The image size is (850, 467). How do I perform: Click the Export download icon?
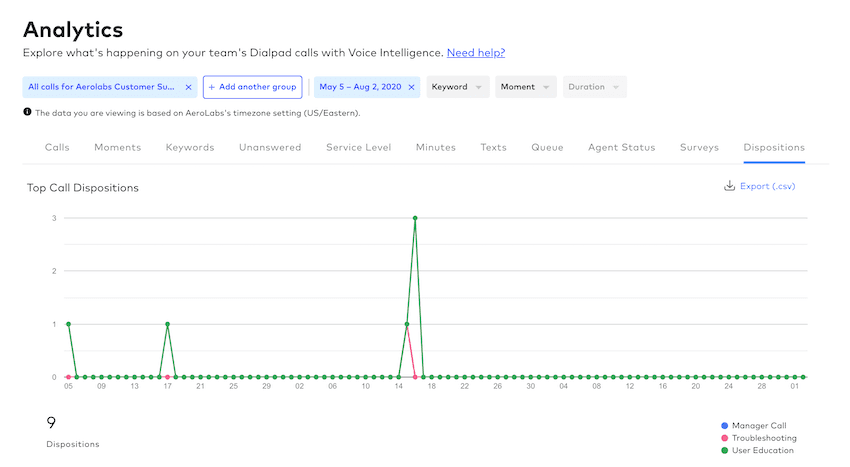[729, 186]
